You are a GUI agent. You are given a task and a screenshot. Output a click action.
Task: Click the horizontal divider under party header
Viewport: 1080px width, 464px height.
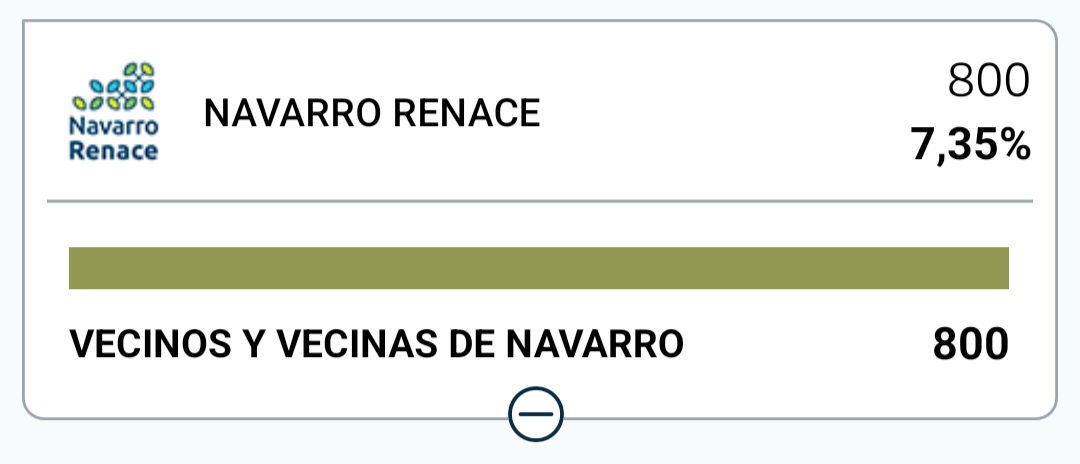pos(540,201)
